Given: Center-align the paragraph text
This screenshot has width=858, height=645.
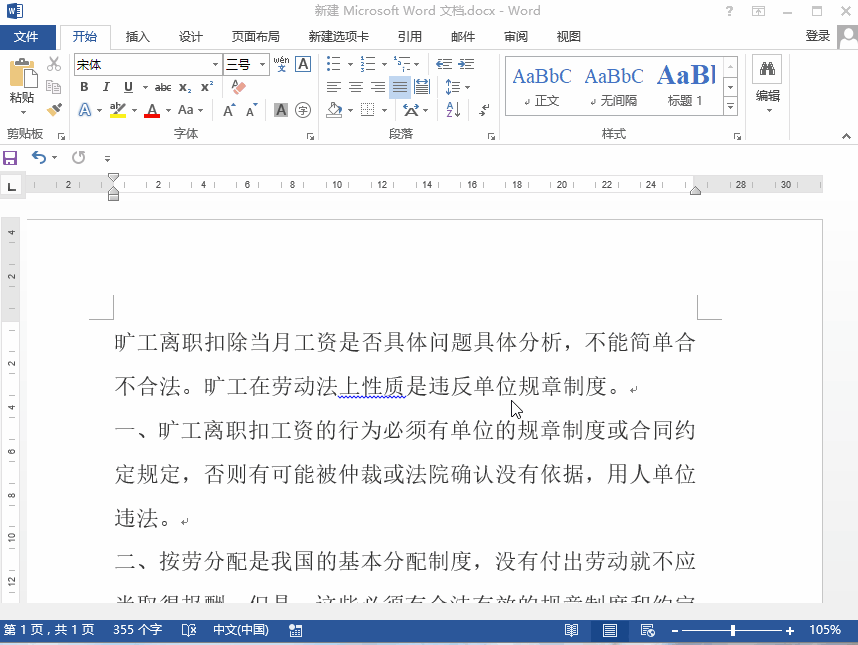Looking at the screenshot, I should click(355, 87).
